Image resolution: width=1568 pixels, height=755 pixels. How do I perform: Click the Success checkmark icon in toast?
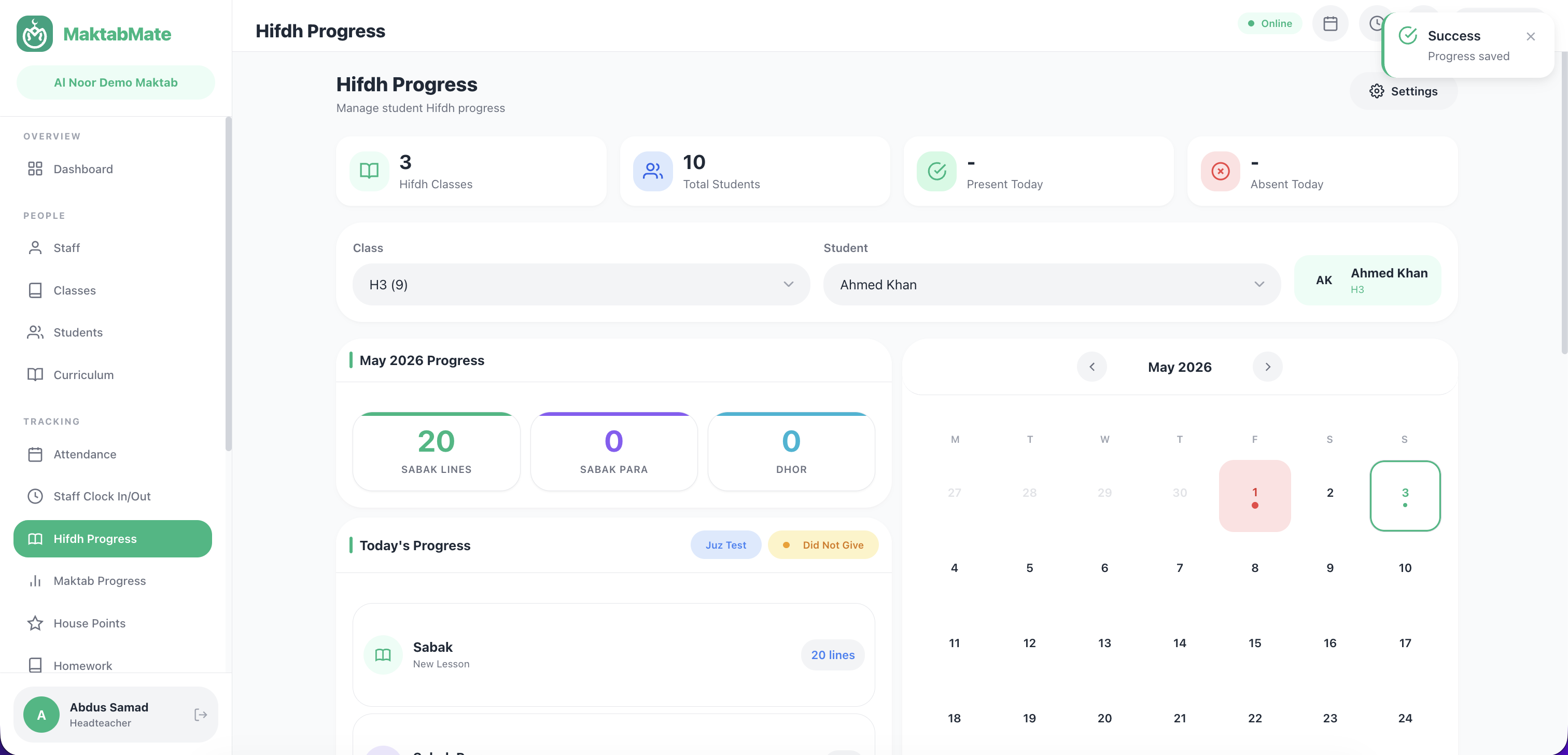pyautogui.click(x=1408, y=35)
